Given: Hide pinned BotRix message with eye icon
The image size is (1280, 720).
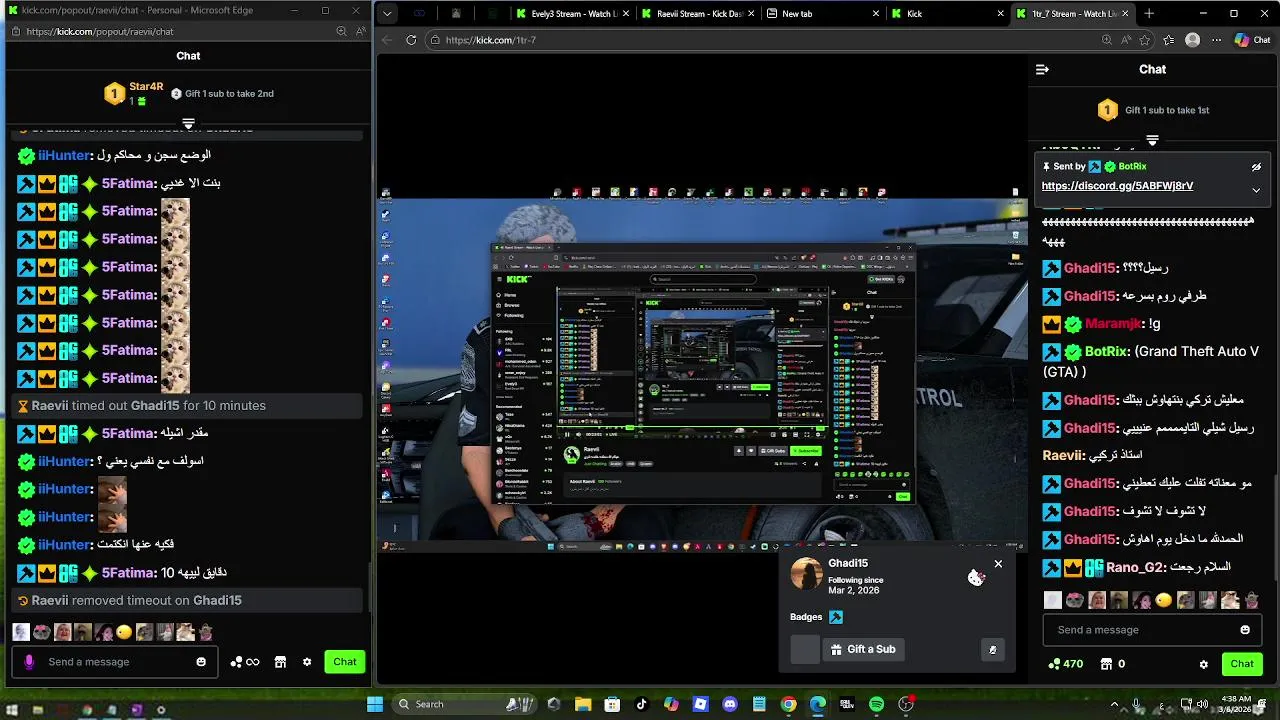Looking at the screenshot, I should (x=1256, y=167).
